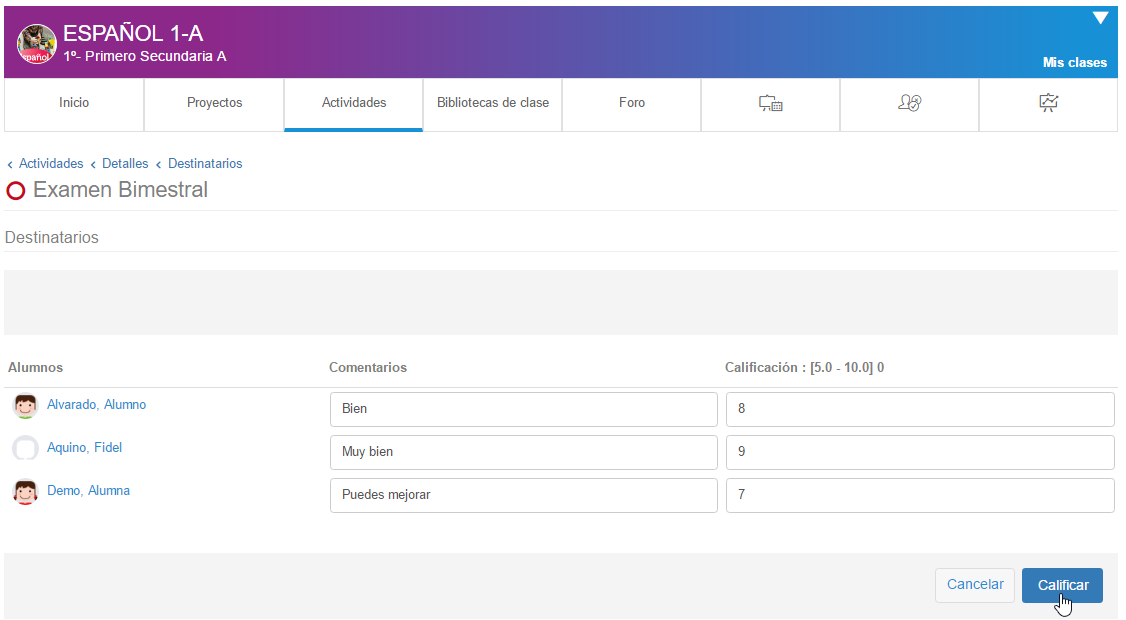The height and width of the screenshot is (620, 1126).
Task: Switch to the Proyectos tab
Action: [214, 103]
